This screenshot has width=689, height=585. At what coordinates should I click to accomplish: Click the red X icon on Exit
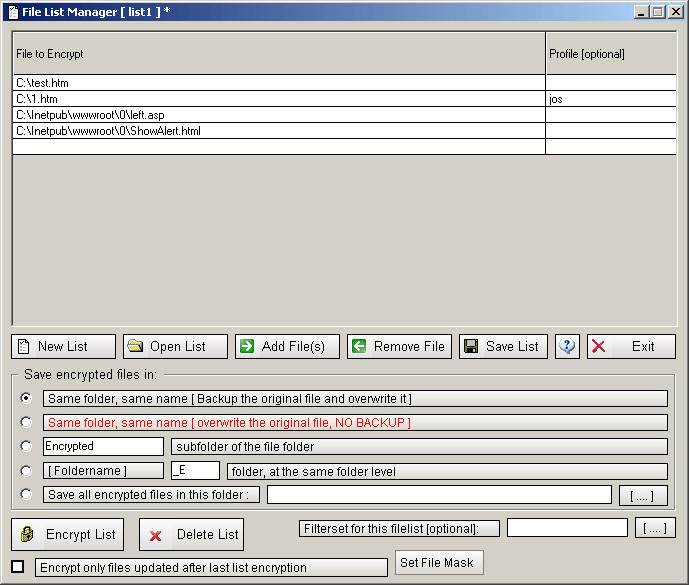click(x=598, y=346)
